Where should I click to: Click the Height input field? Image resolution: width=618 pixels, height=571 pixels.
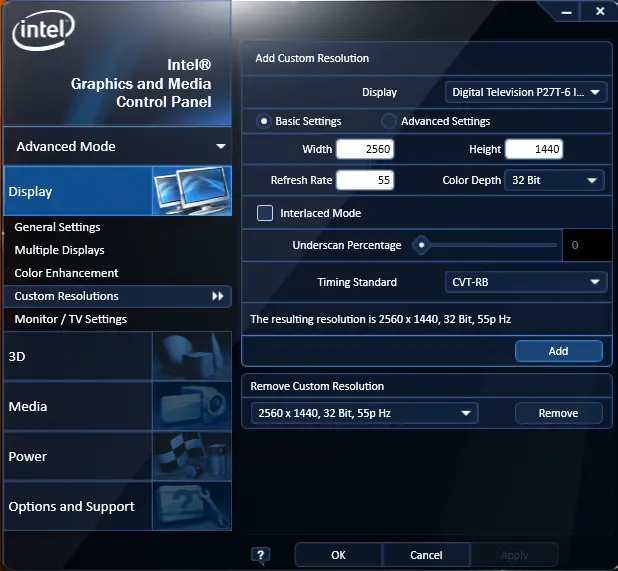click(x=534, y=149)
